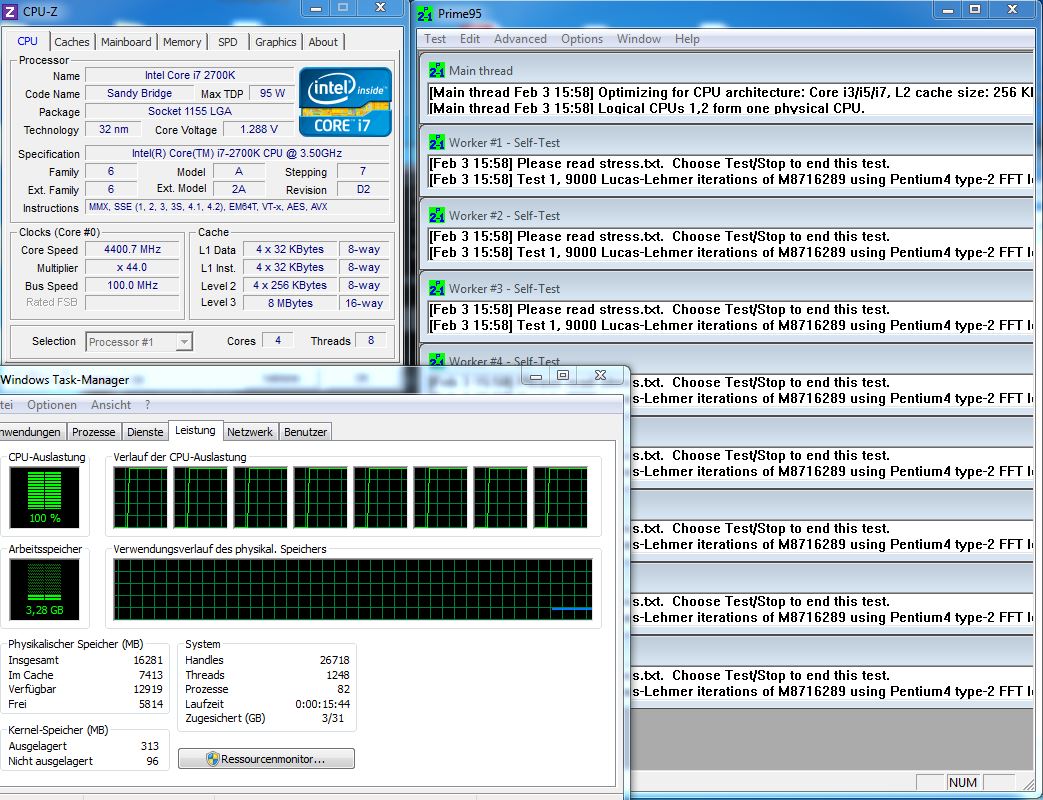Switch to the Memory tab in CPU-Z
Viewport: 1043px width, 800px height.
coord(182,42)
